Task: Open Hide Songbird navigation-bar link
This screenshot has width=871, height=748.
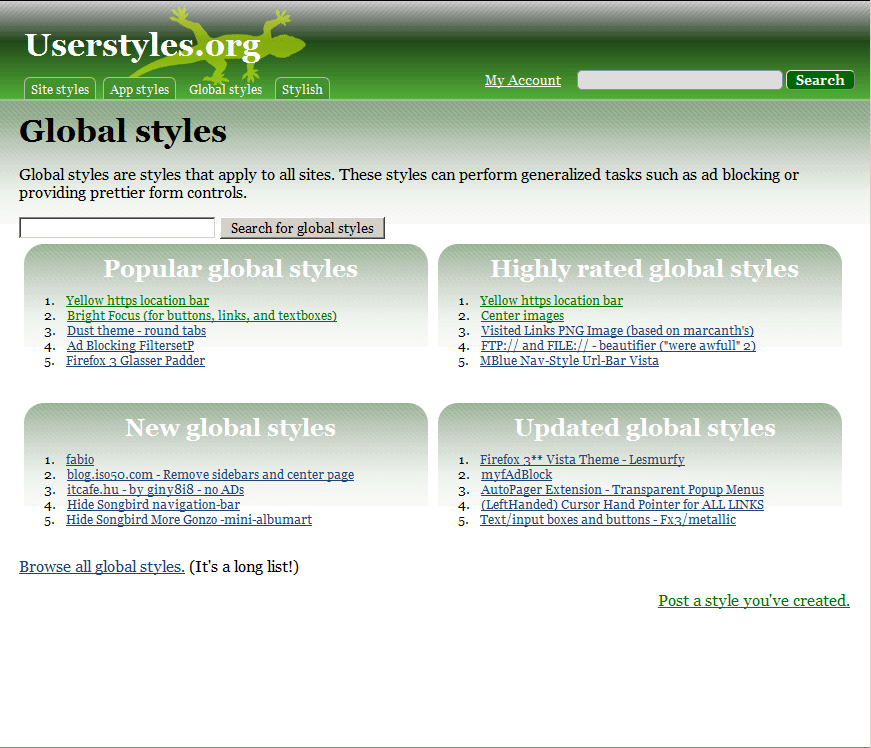Action: pyautogui.click(x=154, y=505)
